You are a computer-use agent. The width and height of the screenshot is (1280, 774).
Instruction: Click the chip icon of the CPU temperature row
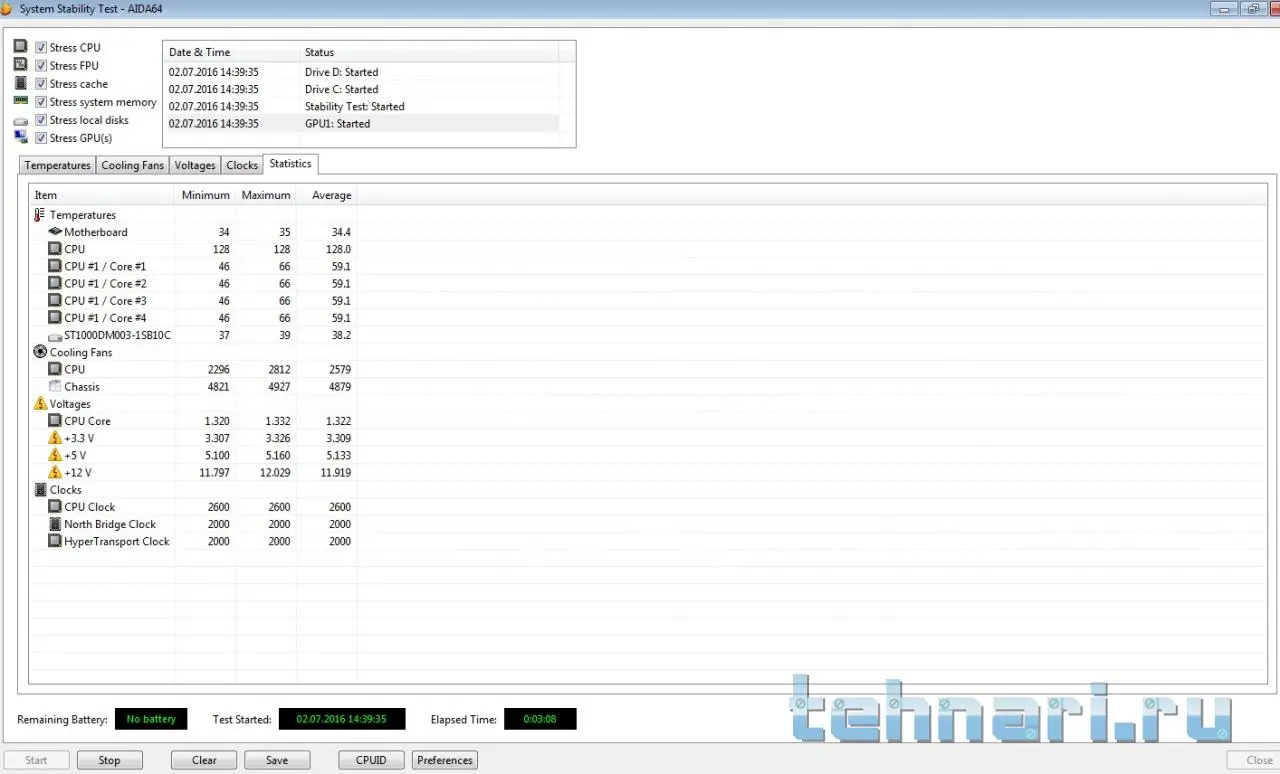pyautogui.click(x=55, y=249)
